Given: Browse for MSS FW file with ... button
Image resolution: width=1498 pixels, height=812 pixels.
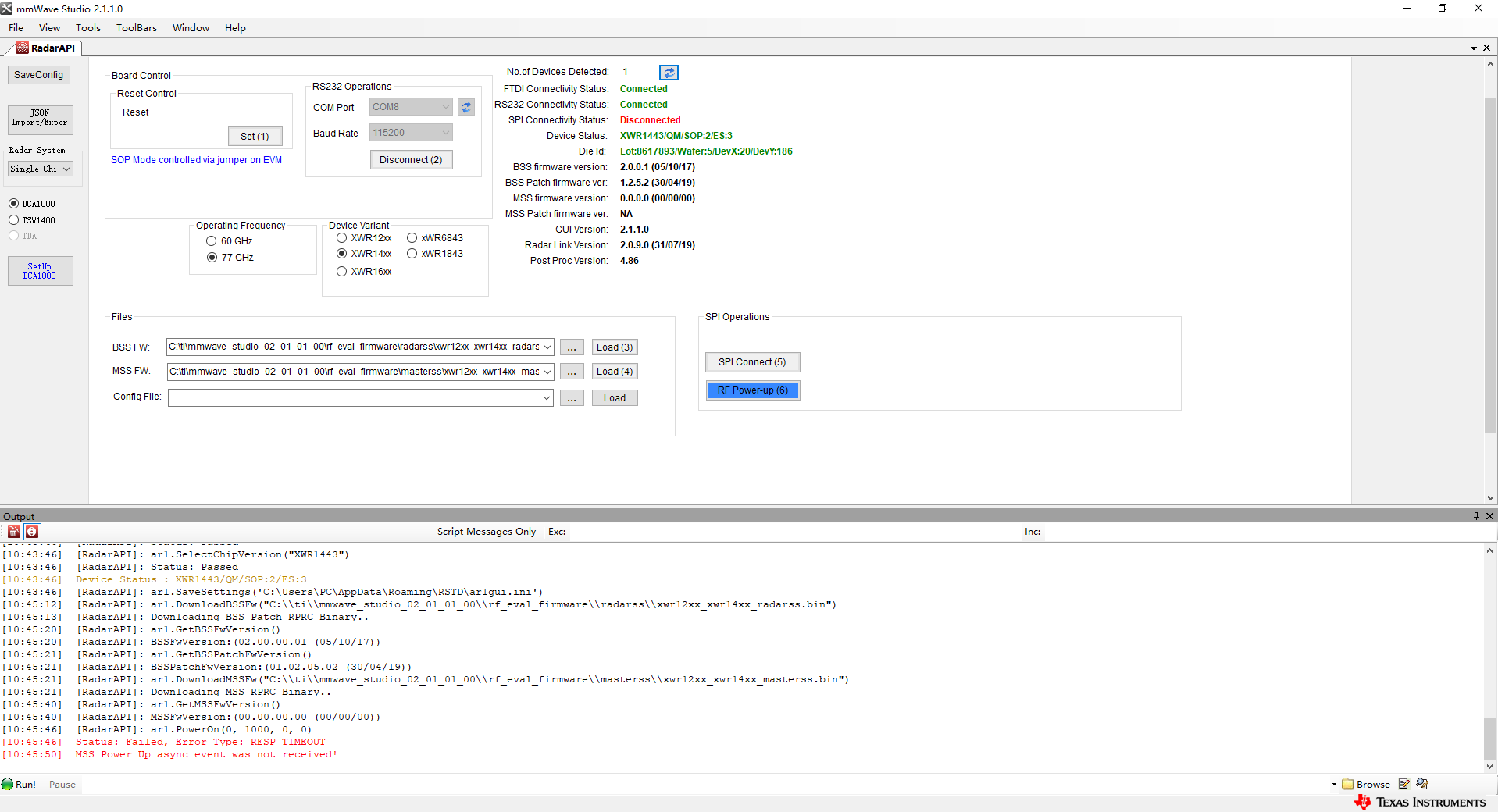Looking at the screenshot, I should [x=572, y=372].
